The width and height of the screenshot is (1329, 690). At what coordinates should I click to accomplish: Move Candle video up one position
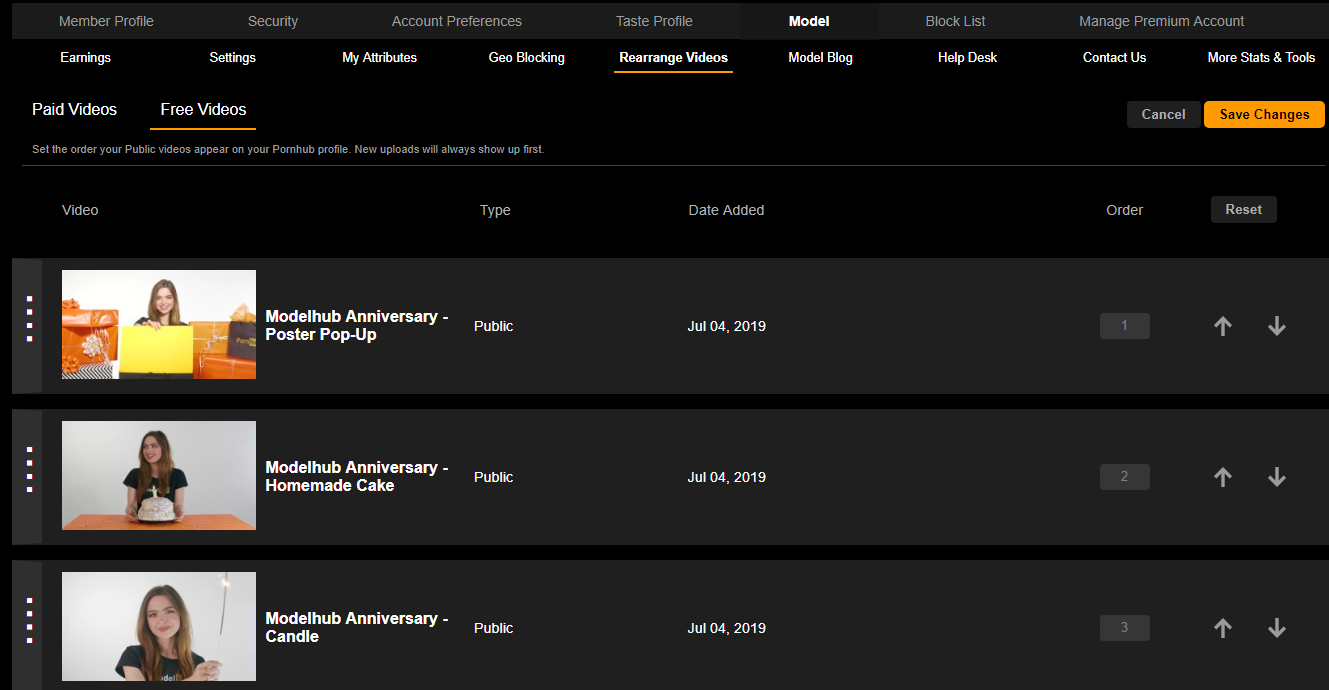(x=1222, y=628)
